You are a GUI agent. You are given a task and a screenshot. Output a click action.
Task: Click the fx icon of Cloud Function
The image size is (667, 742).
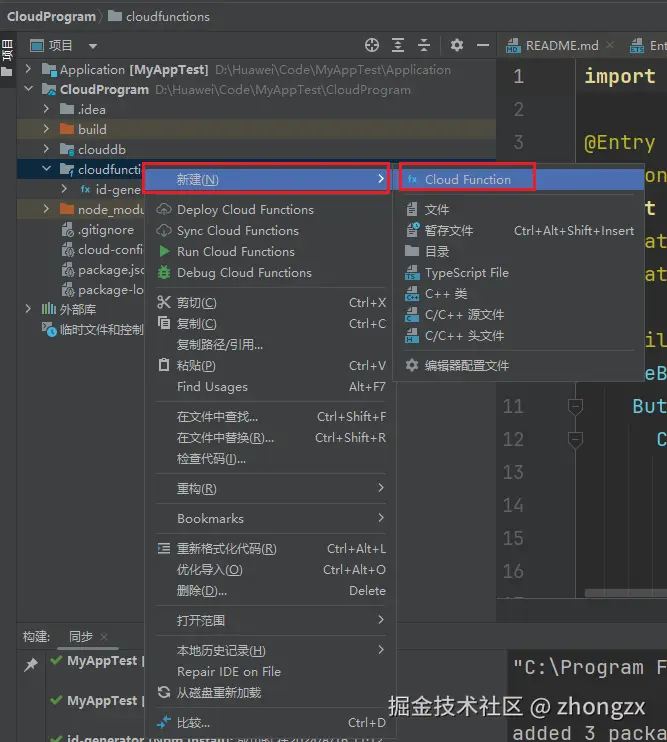[x=412, y=179]
